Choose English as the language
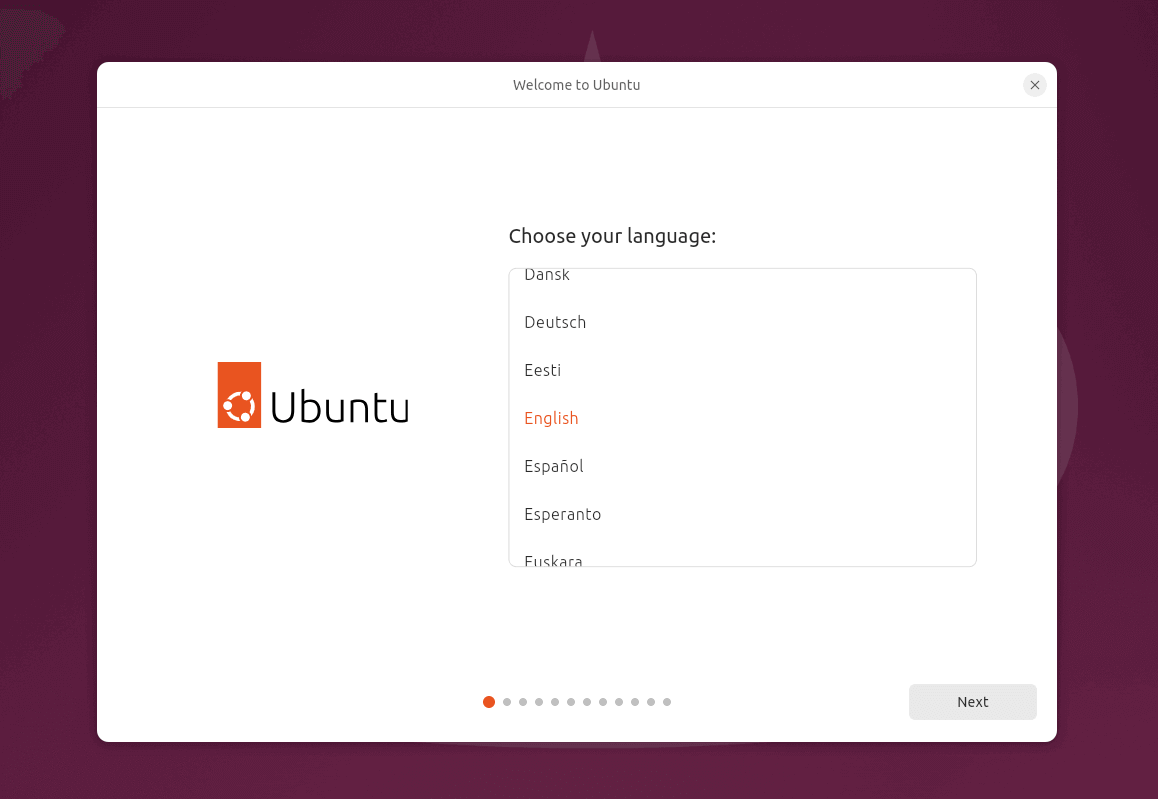This screenshot has width=1158, height=799. (x=742, y=418)
